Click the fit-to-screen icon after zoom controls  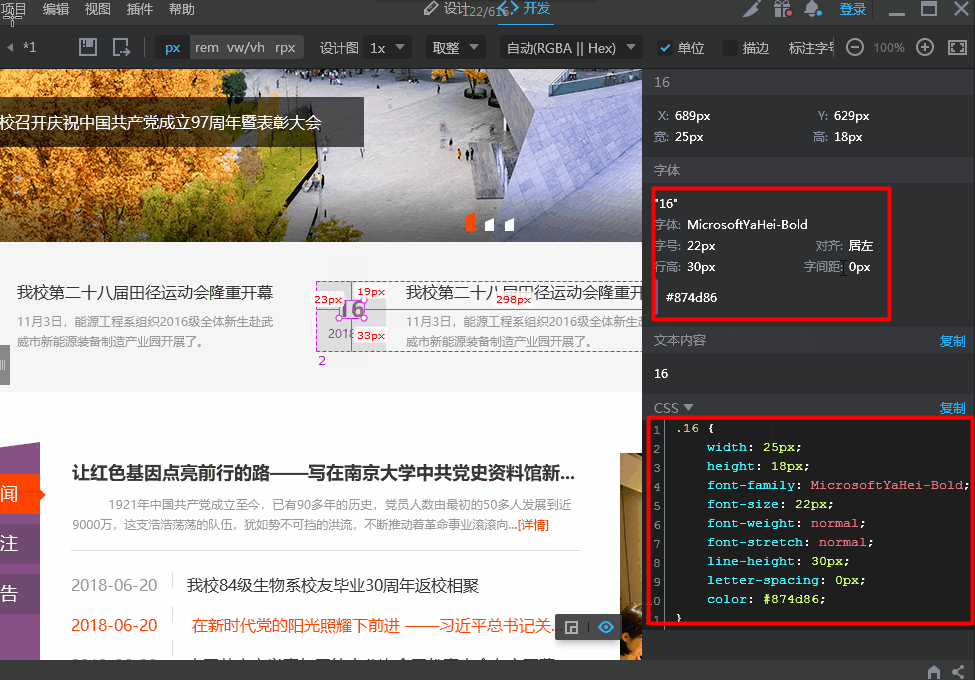click(957, 47)
